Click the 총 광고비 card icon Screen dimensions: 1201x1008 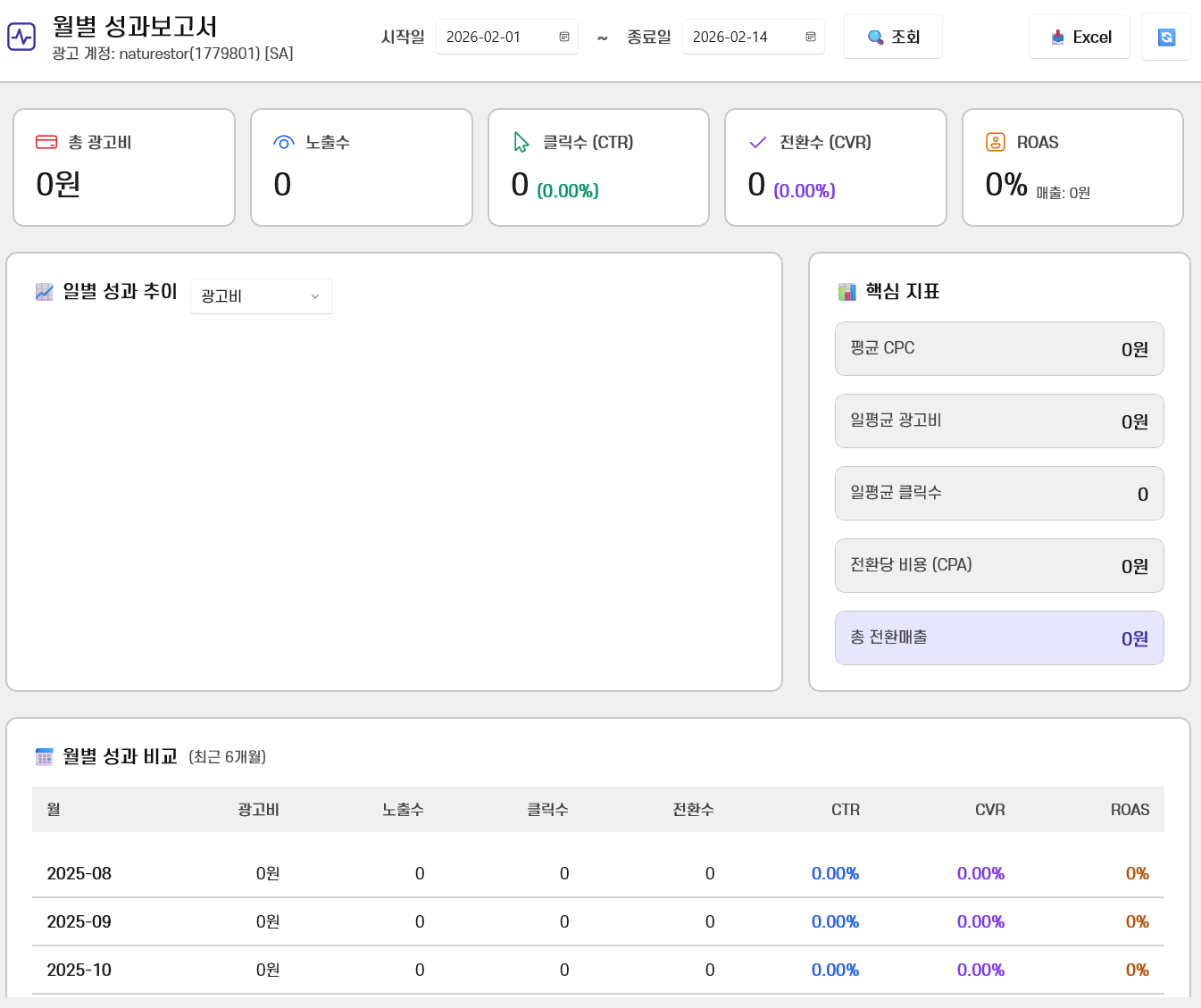[x=48, y=141]
